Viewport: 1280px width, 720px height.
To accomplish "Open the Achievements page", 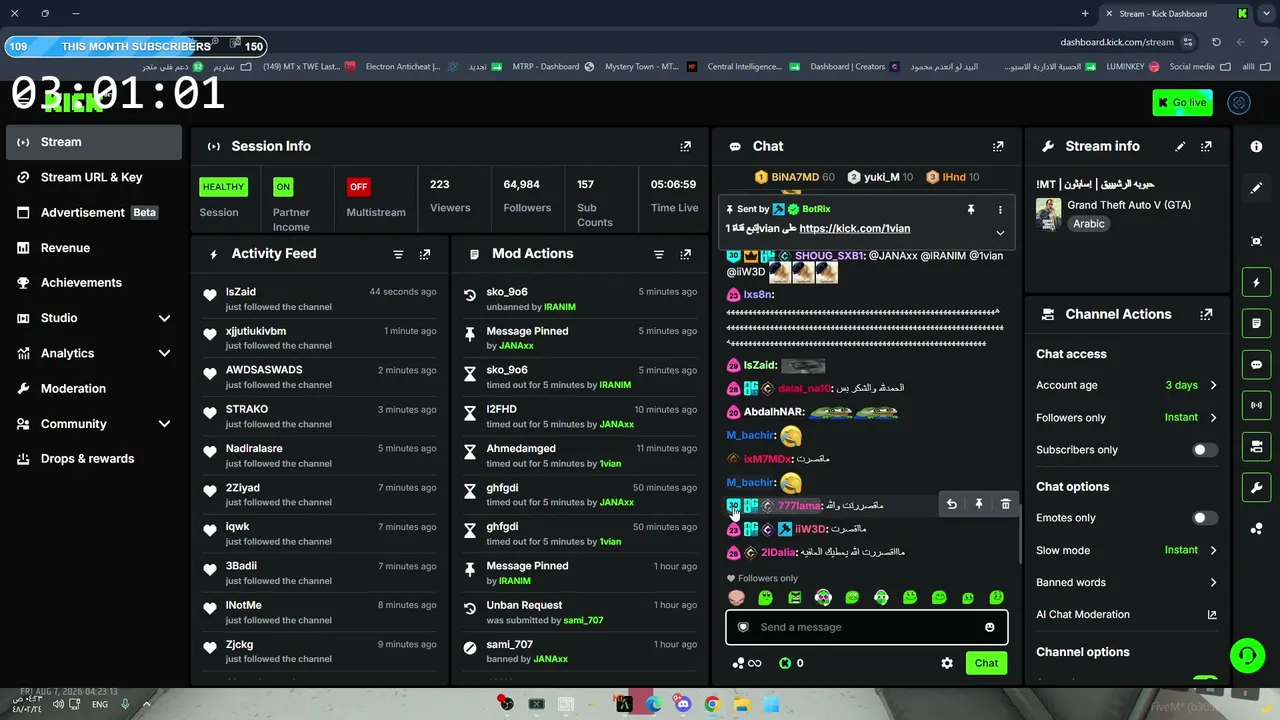I will (94, 283).
